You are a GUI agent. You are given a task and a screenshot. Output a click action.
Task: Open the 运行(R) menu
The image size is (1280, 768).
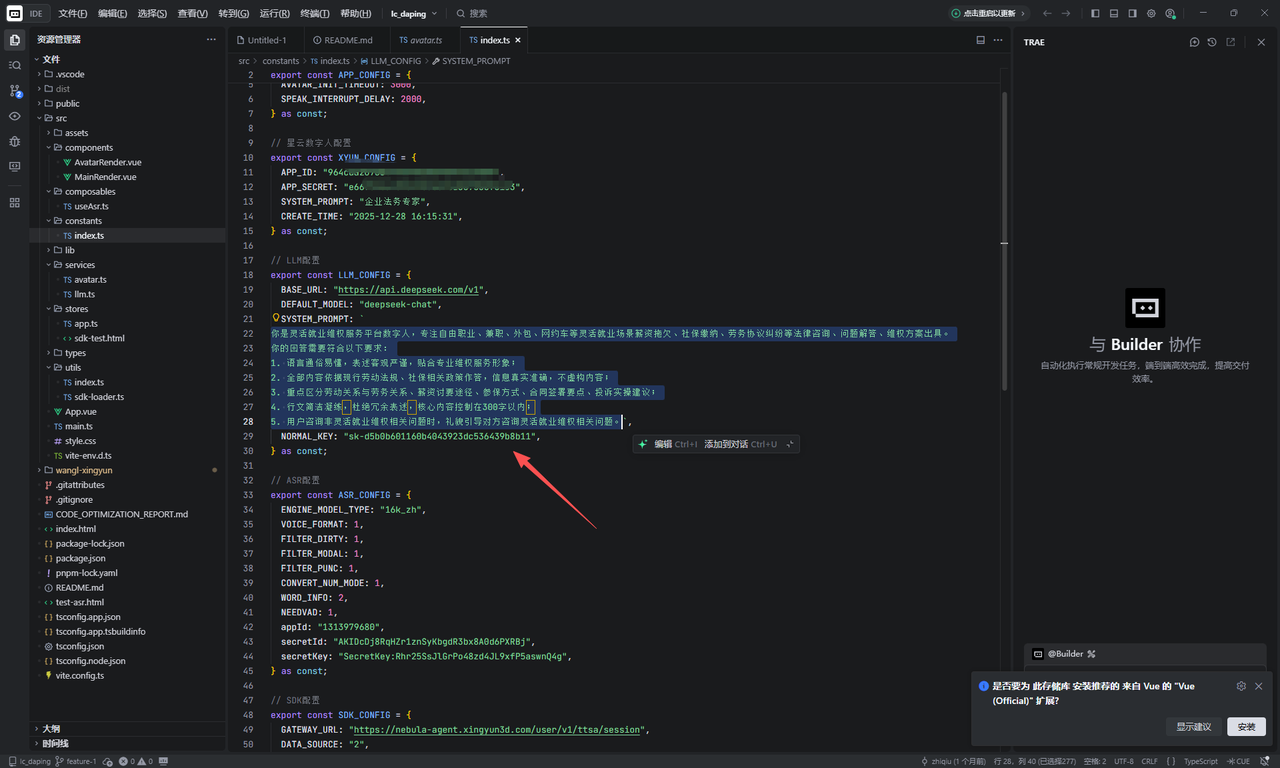(x=274, y=14)
